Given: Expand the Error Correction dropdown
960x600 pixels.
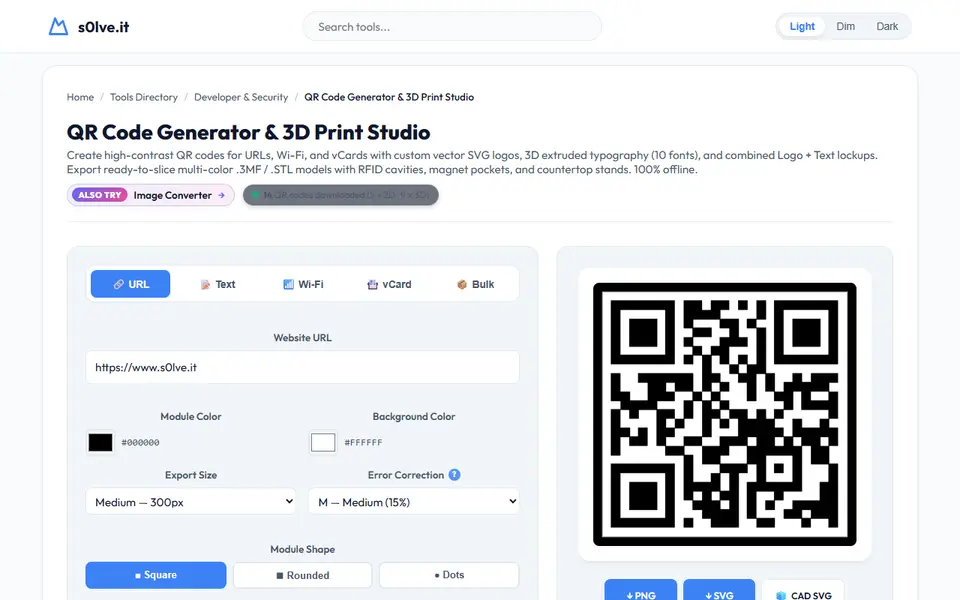Looking at the screenshot, I should pos(414,501).
